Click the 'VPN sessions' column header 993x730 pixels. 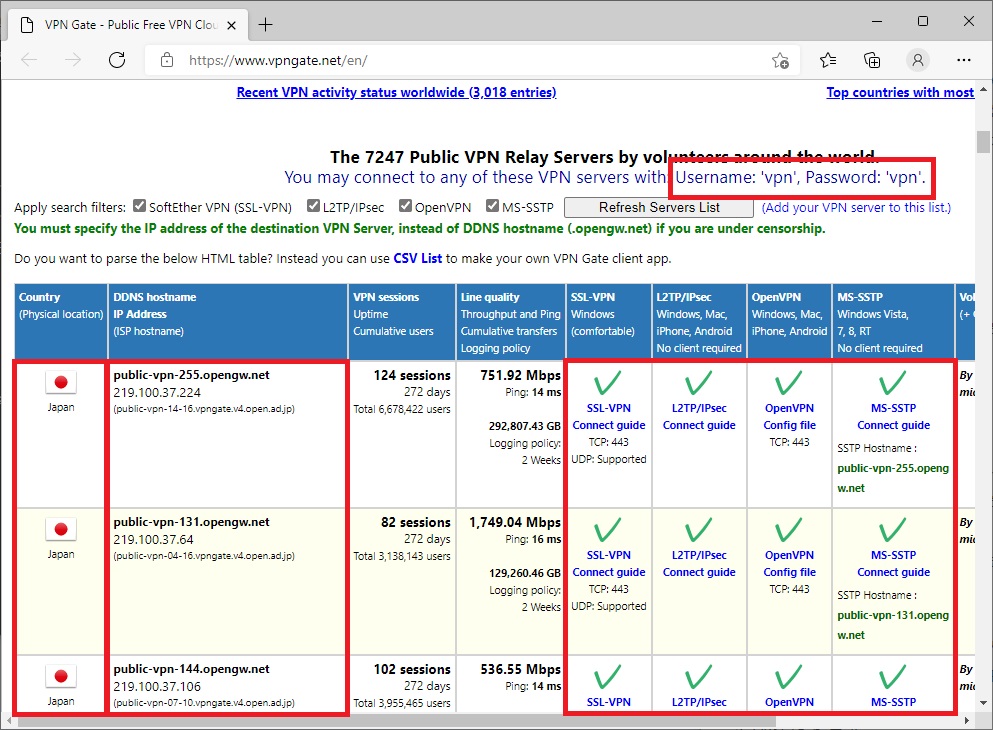tap(386, 297)
